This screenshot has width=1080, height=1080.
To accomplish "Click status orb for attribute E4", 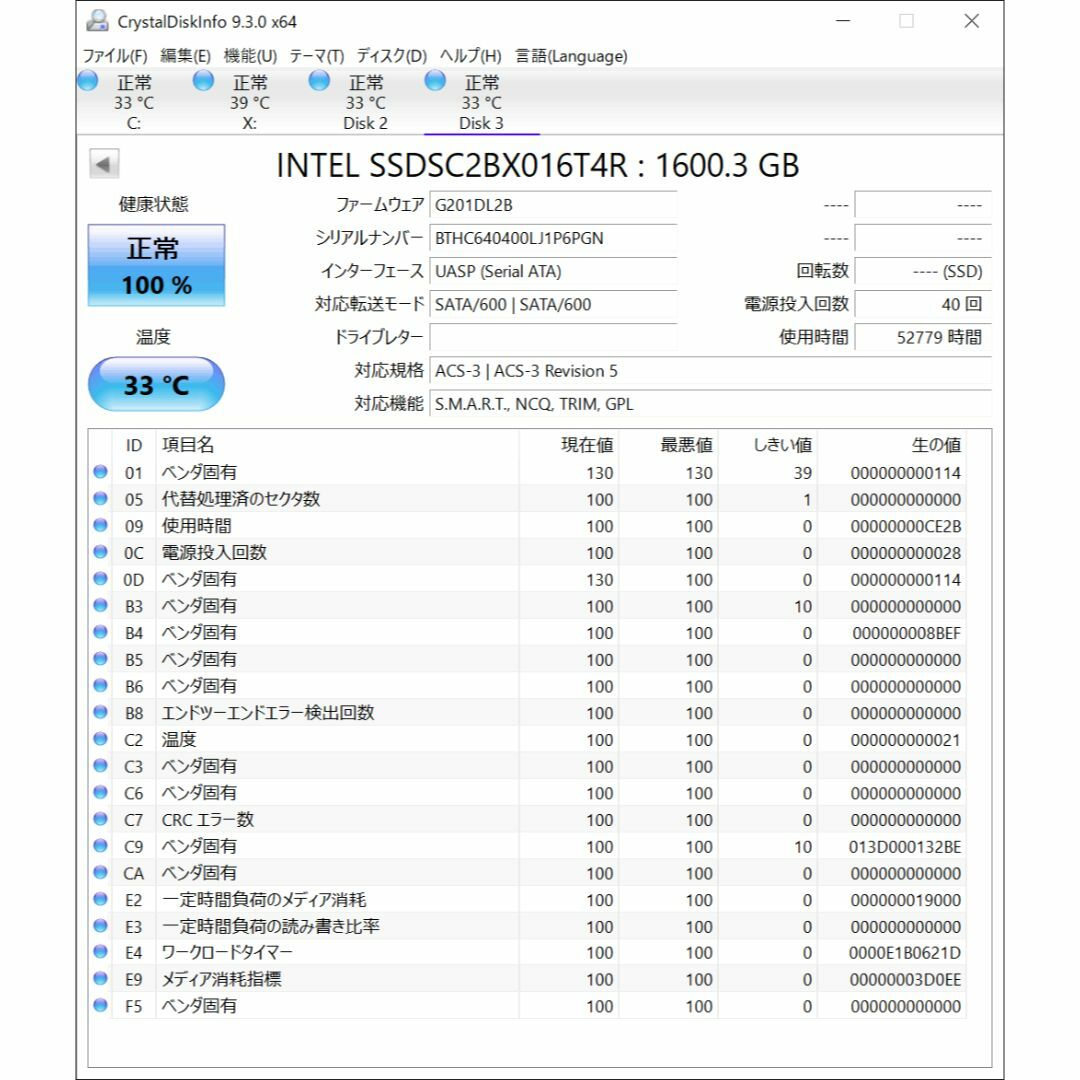I will (x=101, y=952).
